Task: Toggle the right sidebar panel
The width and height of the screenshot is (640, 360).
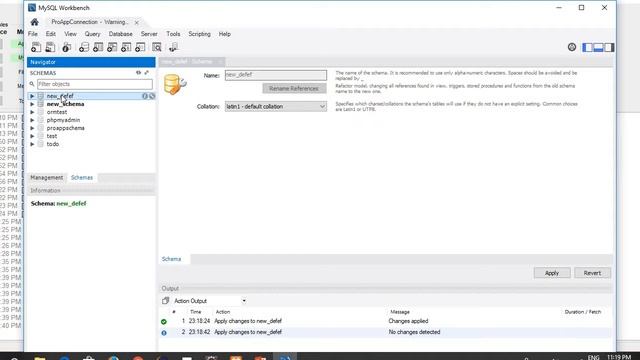Action: 609,47
